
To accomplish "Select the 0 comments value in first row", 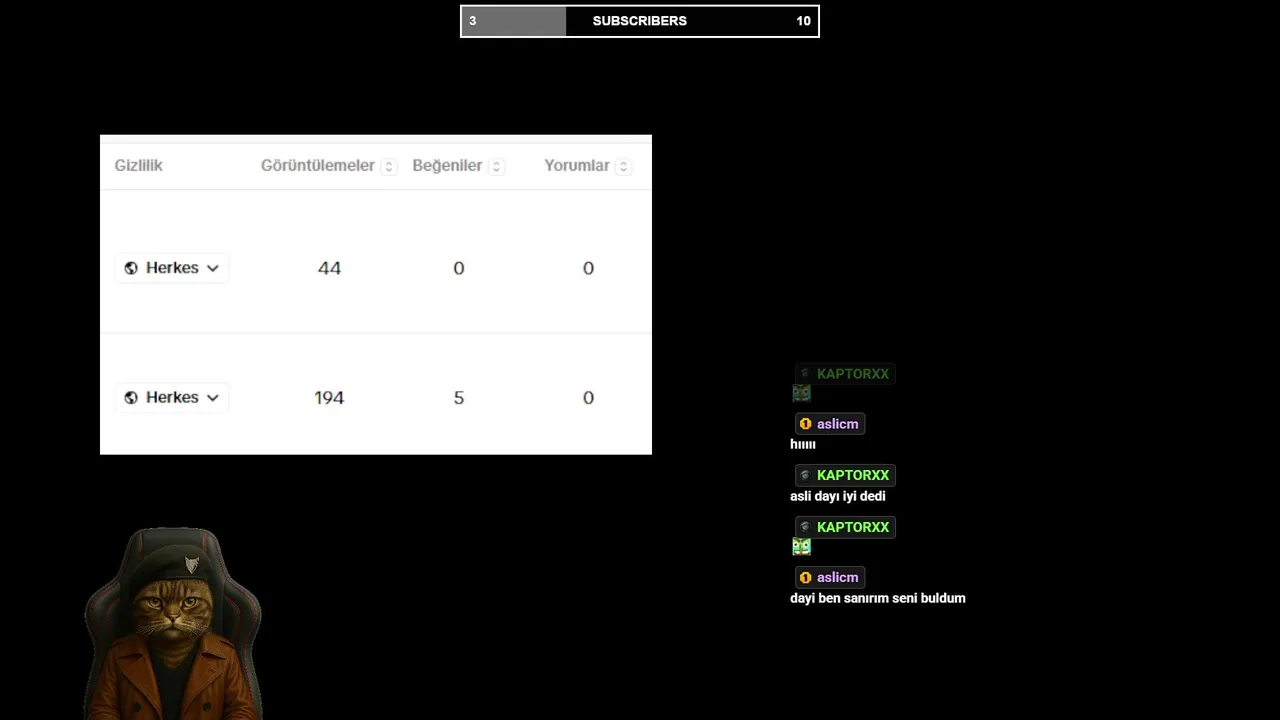I will point(588,268).
